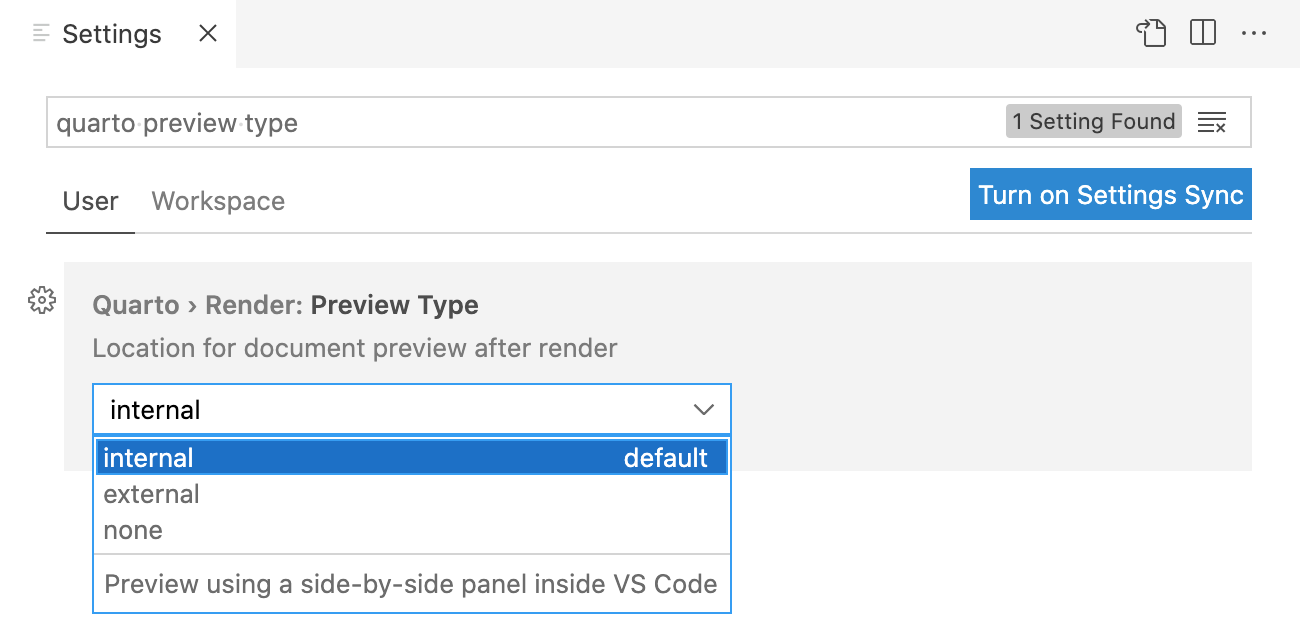1300x644 pixels.
Task: Focus the settings search input field
Action: (x=400, y=121)
